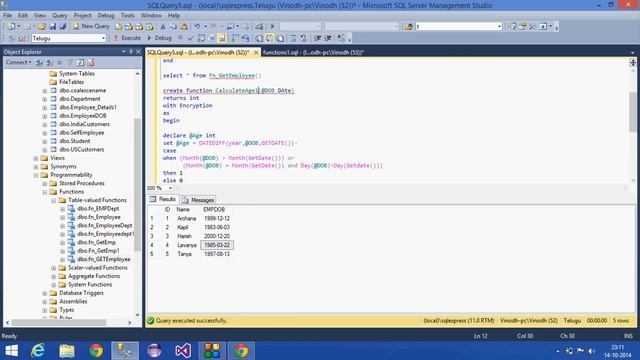The width and height of the screenshot is (640, 360).
Task: Open the find text combo box dropdown
Action: 499,26
